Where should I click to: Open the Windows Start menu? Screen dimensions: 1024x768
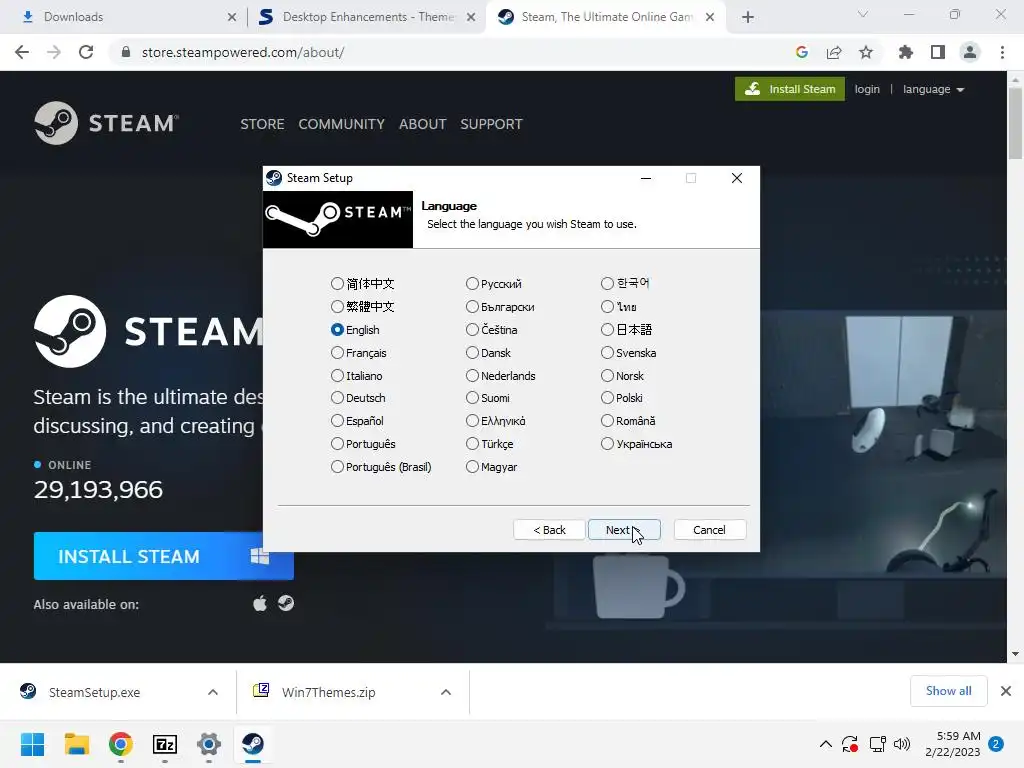click(32, 744)
